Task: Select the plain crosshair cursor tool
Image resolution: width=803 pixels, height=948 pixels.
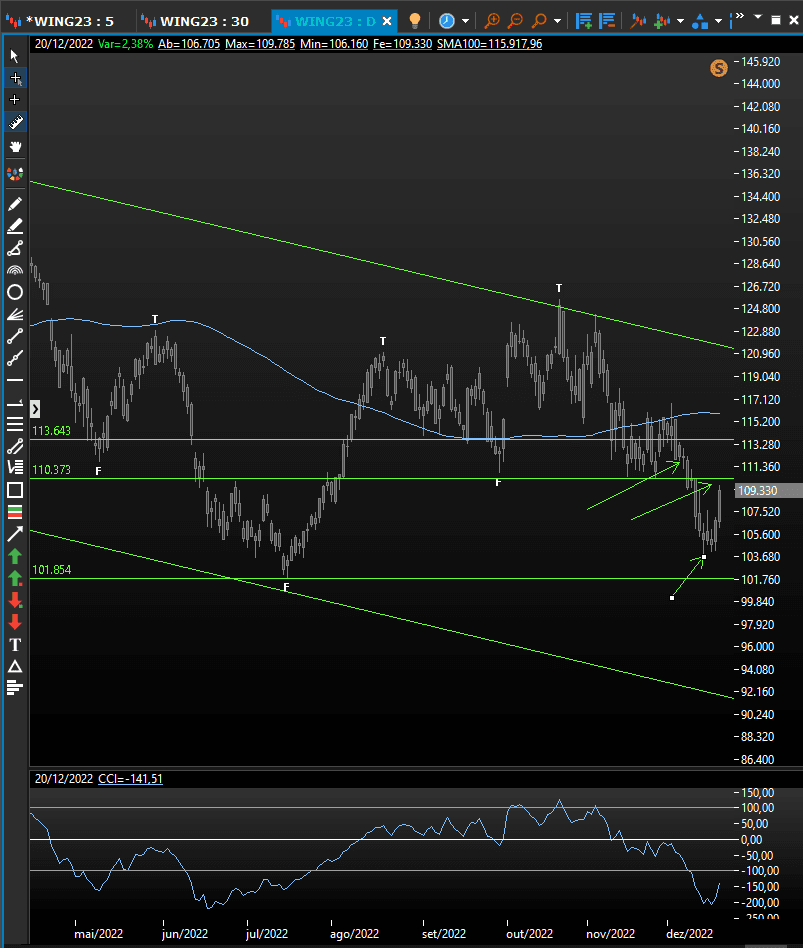Action: click(x=15, y=100)
